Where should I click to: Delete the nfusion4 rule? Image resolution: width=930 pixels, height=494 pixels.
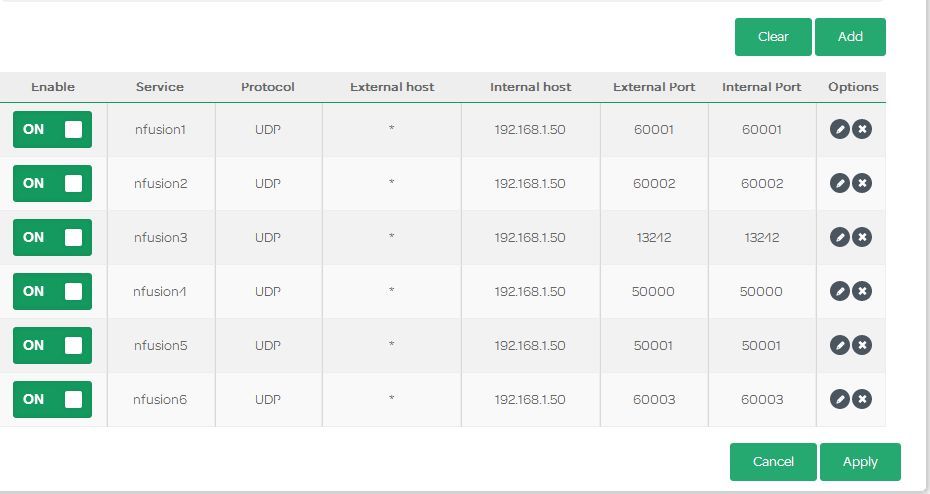[x=861, y=291]
